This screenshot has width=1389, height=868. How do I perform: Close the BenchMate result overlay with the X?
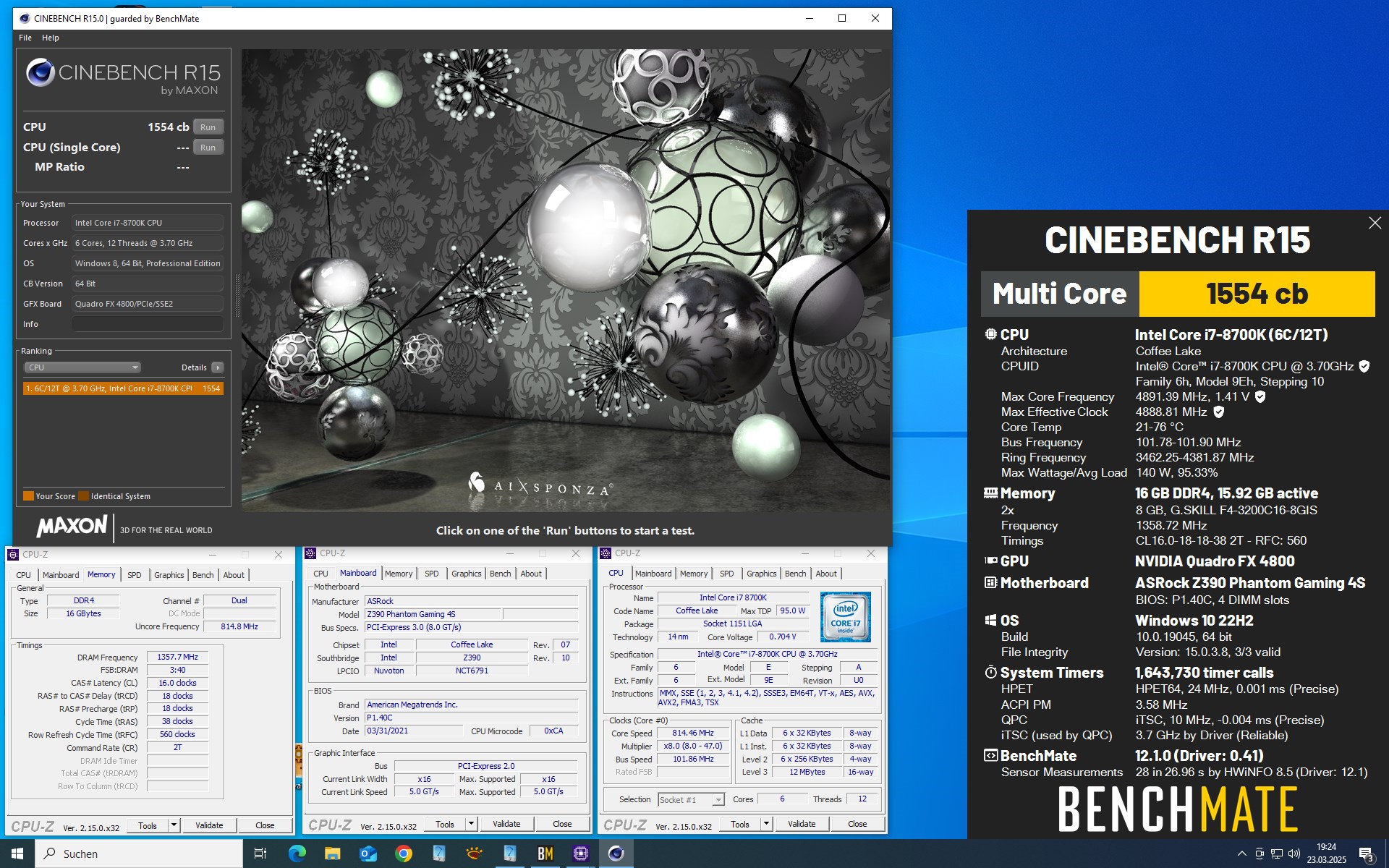1375,223
